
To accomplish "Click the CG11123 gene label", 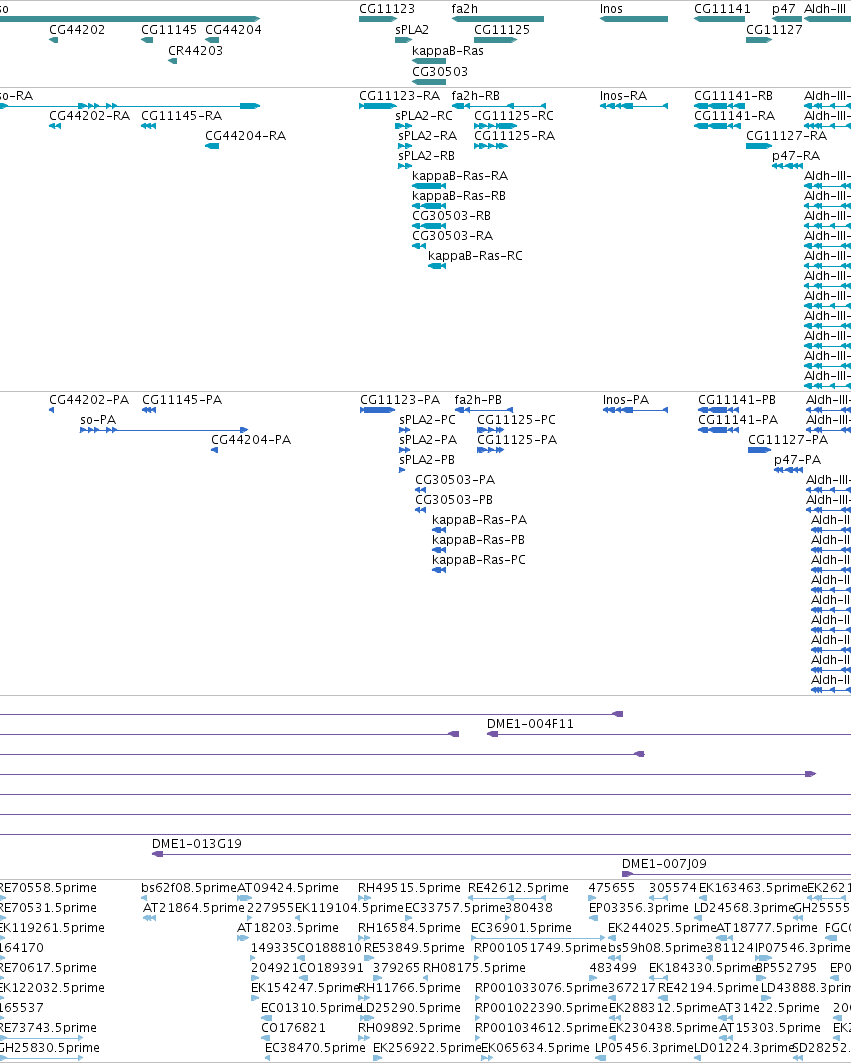I will click(x=387, y=9).
